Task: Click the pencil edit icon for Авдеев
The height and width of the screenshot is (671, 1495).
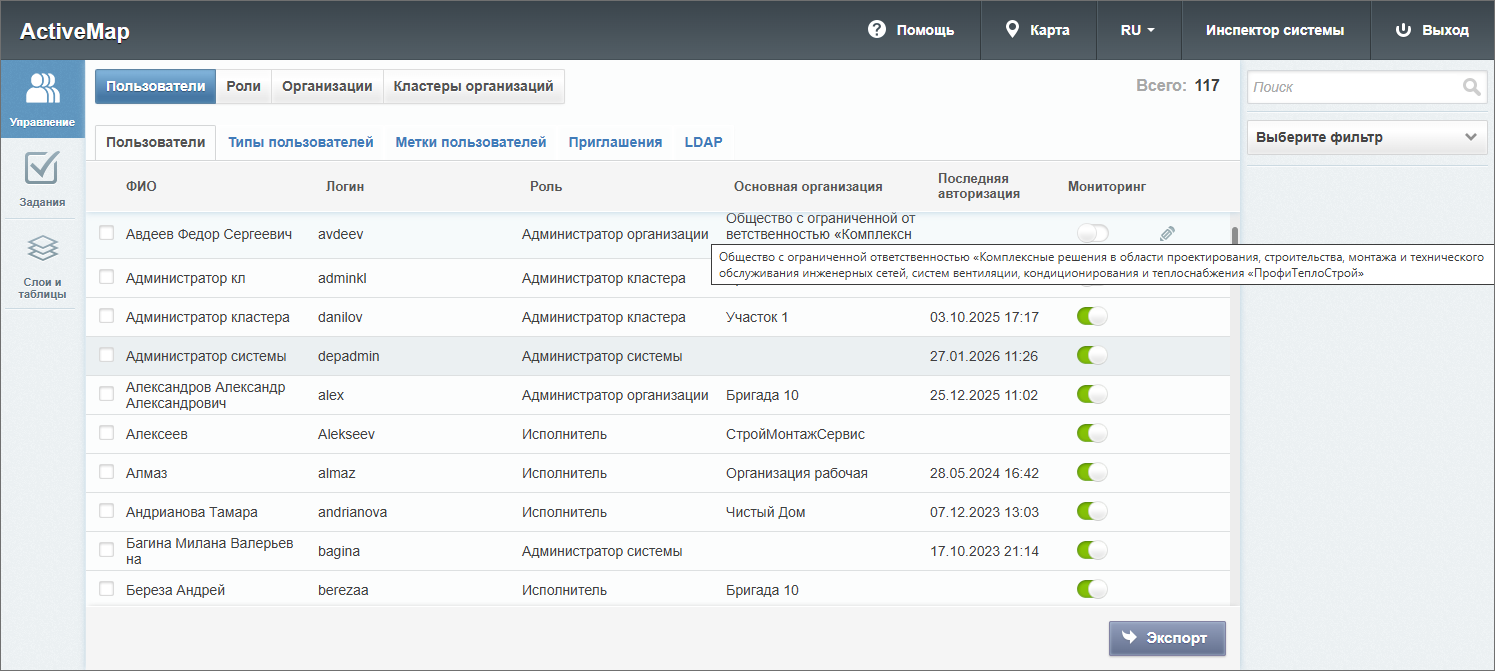Action: 1167,234
